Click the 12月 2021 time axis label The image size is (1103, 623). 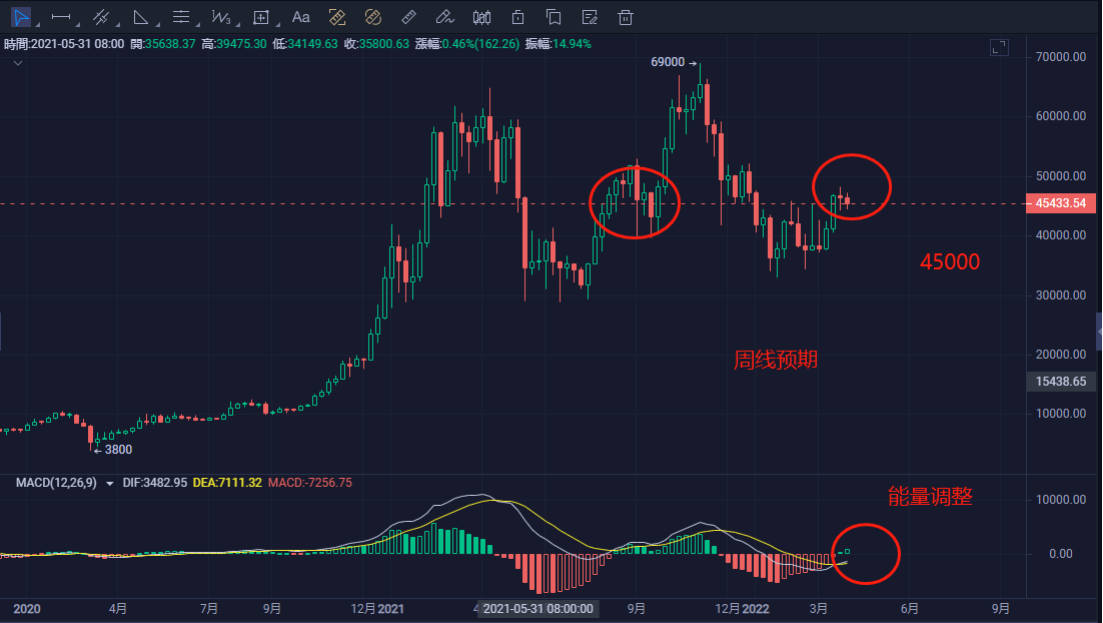tap(377, 609)
